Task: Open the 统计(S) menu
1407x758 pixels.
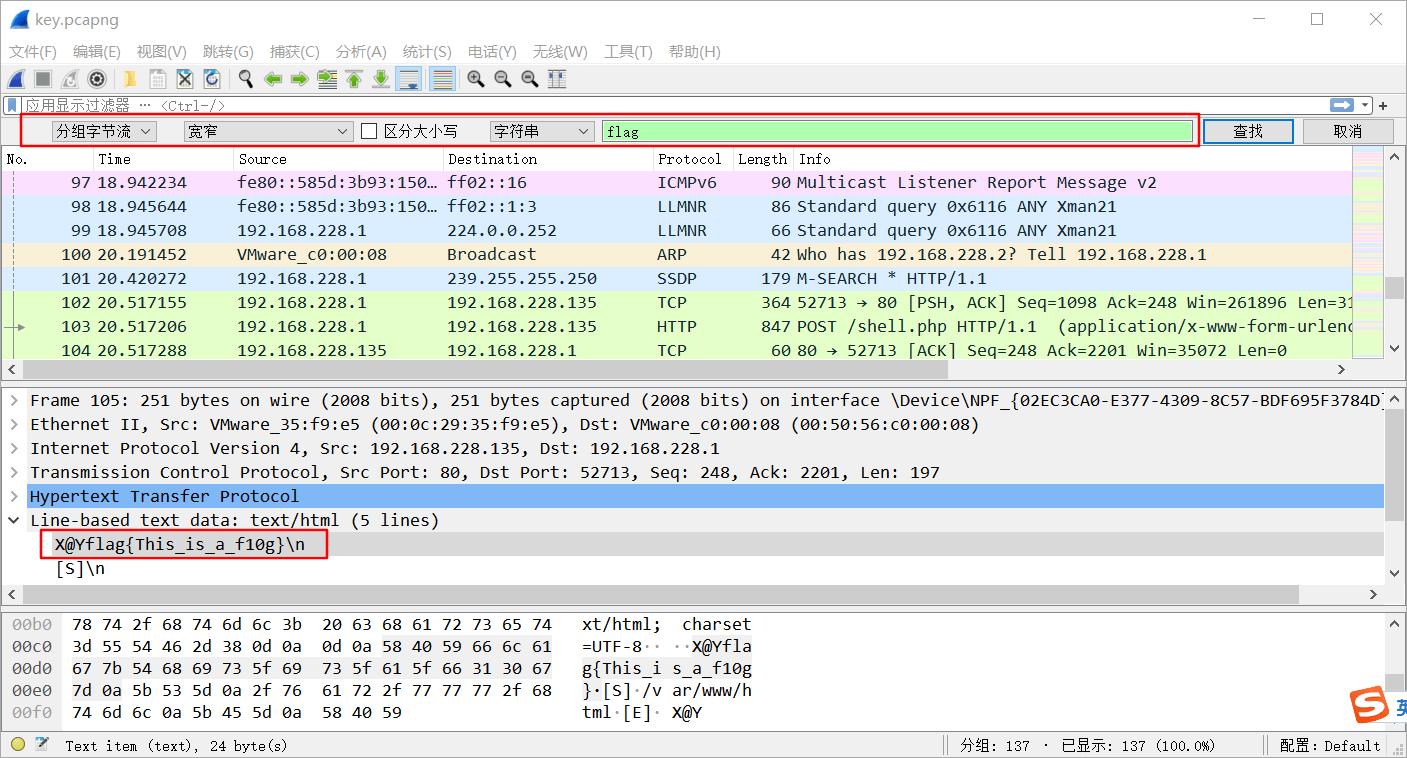Action: (427, 52)
